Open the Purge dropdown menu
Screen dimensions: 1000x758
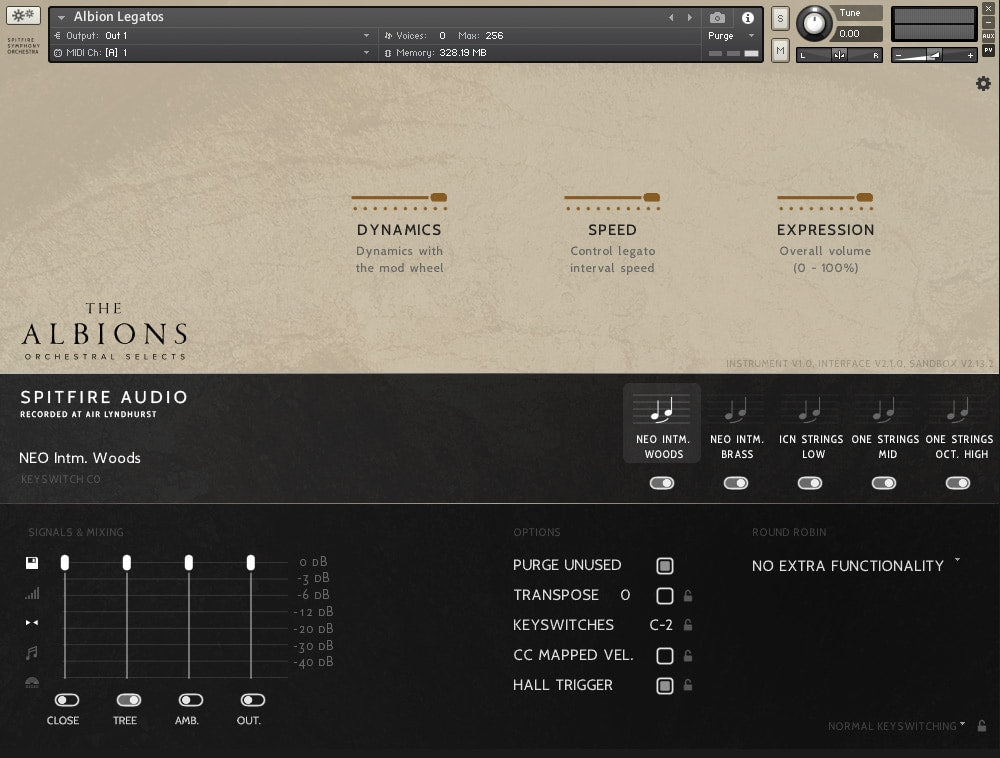731,36
